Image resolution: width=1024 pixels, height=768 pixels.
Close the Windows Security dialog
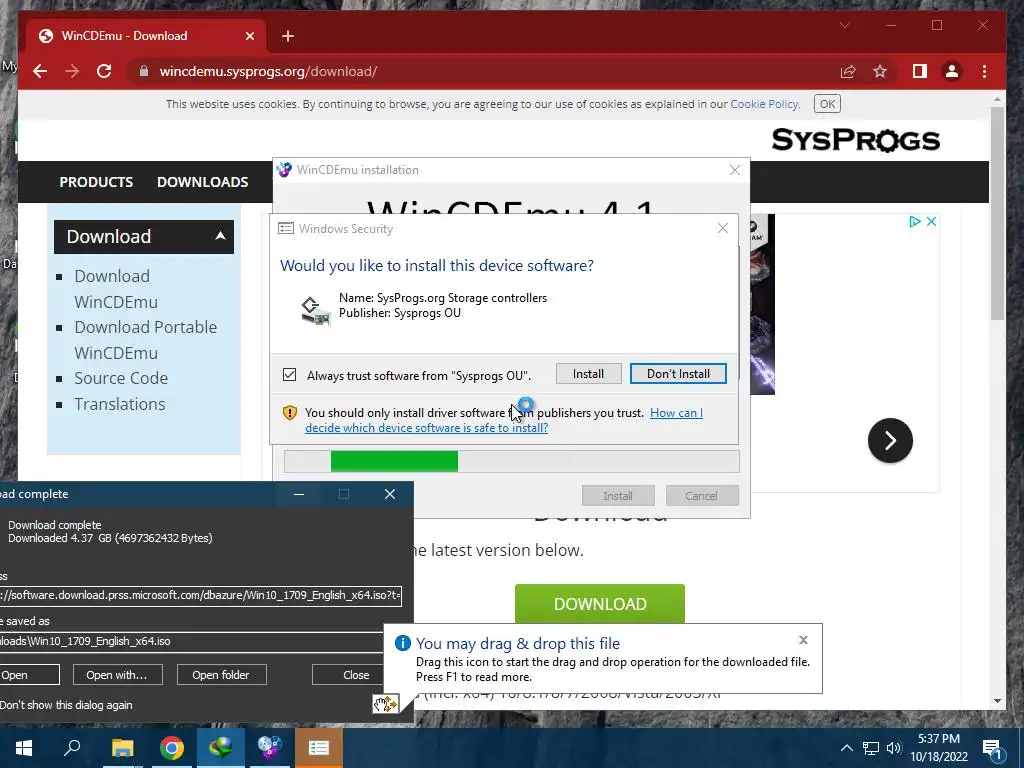point(722,228)
